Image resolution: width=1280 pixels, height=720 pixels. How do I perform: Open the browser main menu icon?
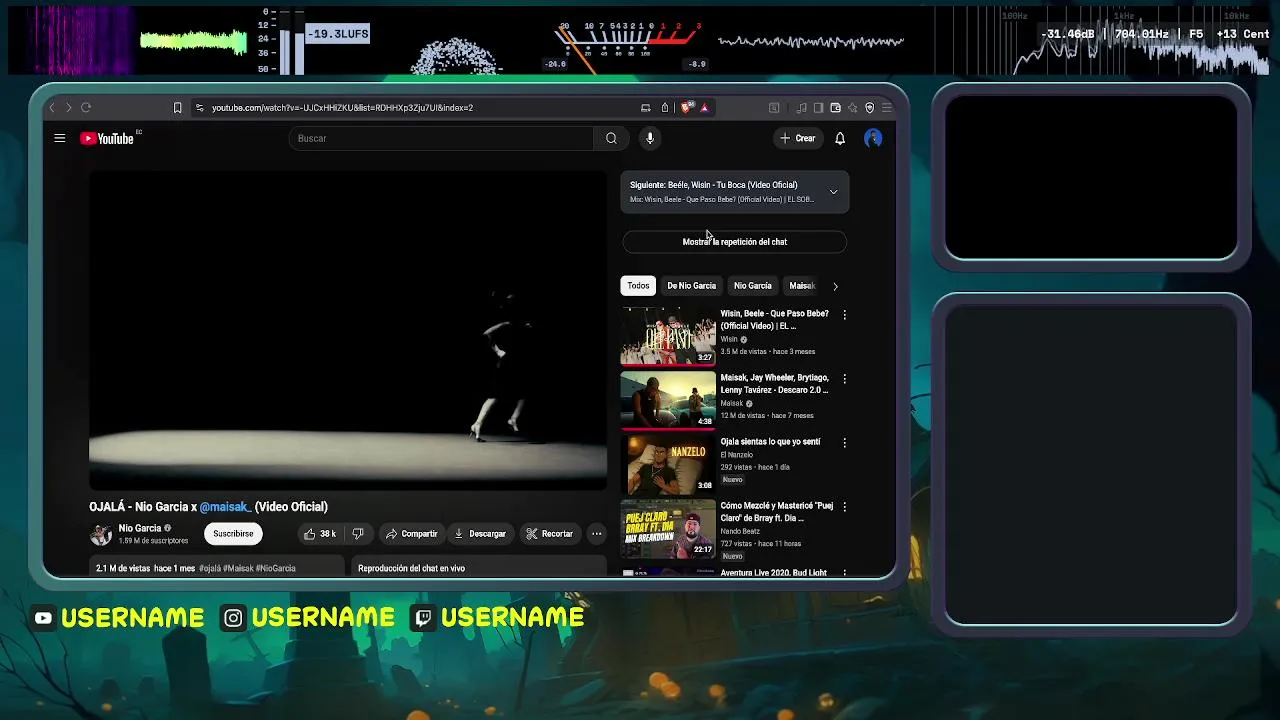(x=887, y=107)
